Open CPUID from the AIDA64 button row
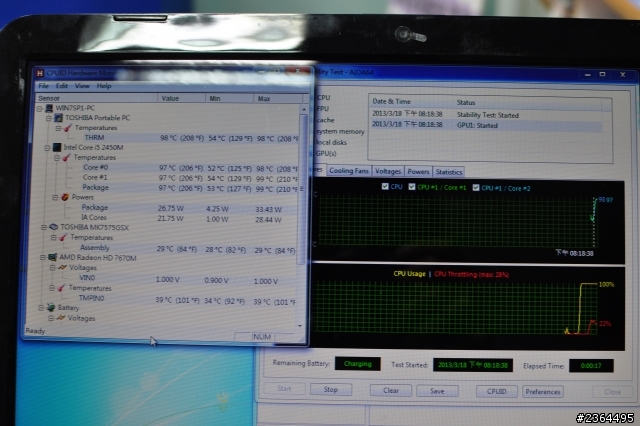 pyautogui.click(x=497, y=391)
